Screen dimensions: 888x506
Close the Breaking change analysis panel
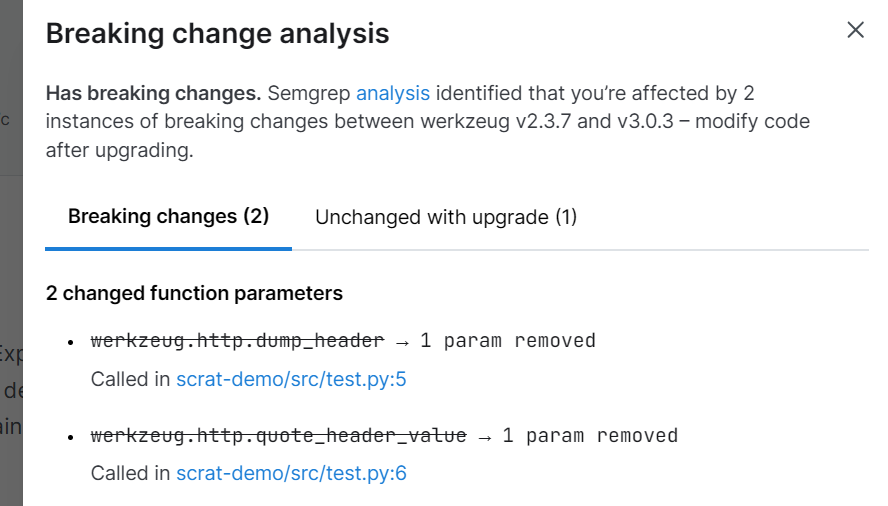pyautogui.click(x=855, y=30)
